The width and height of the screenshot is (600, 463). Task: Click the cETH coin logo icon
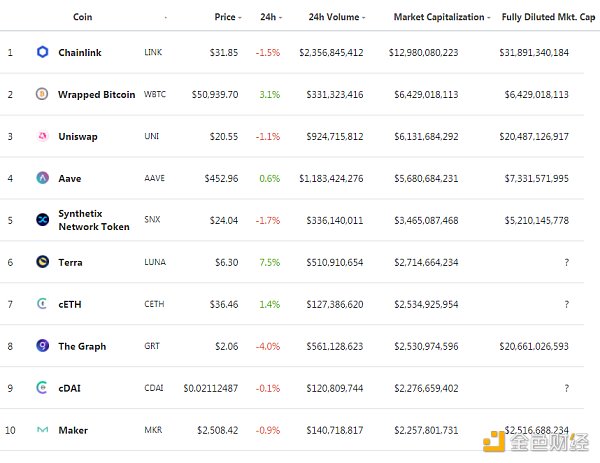click(42, 304)
